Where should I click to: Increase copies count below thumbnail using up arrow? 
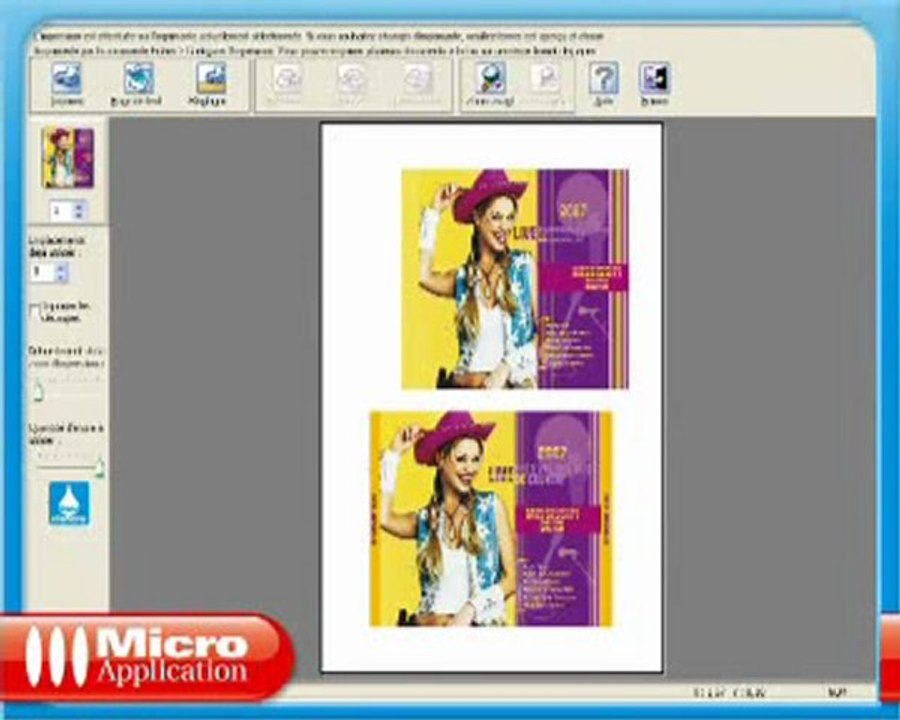pos(79,206)
